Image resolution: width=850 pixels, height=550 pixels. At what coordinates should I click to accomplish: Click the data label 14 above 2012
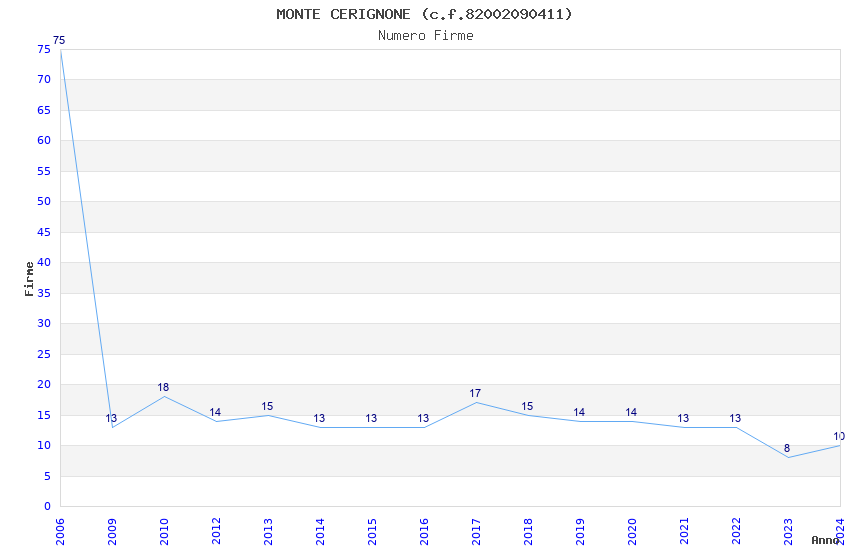click(x=215, y=412)
